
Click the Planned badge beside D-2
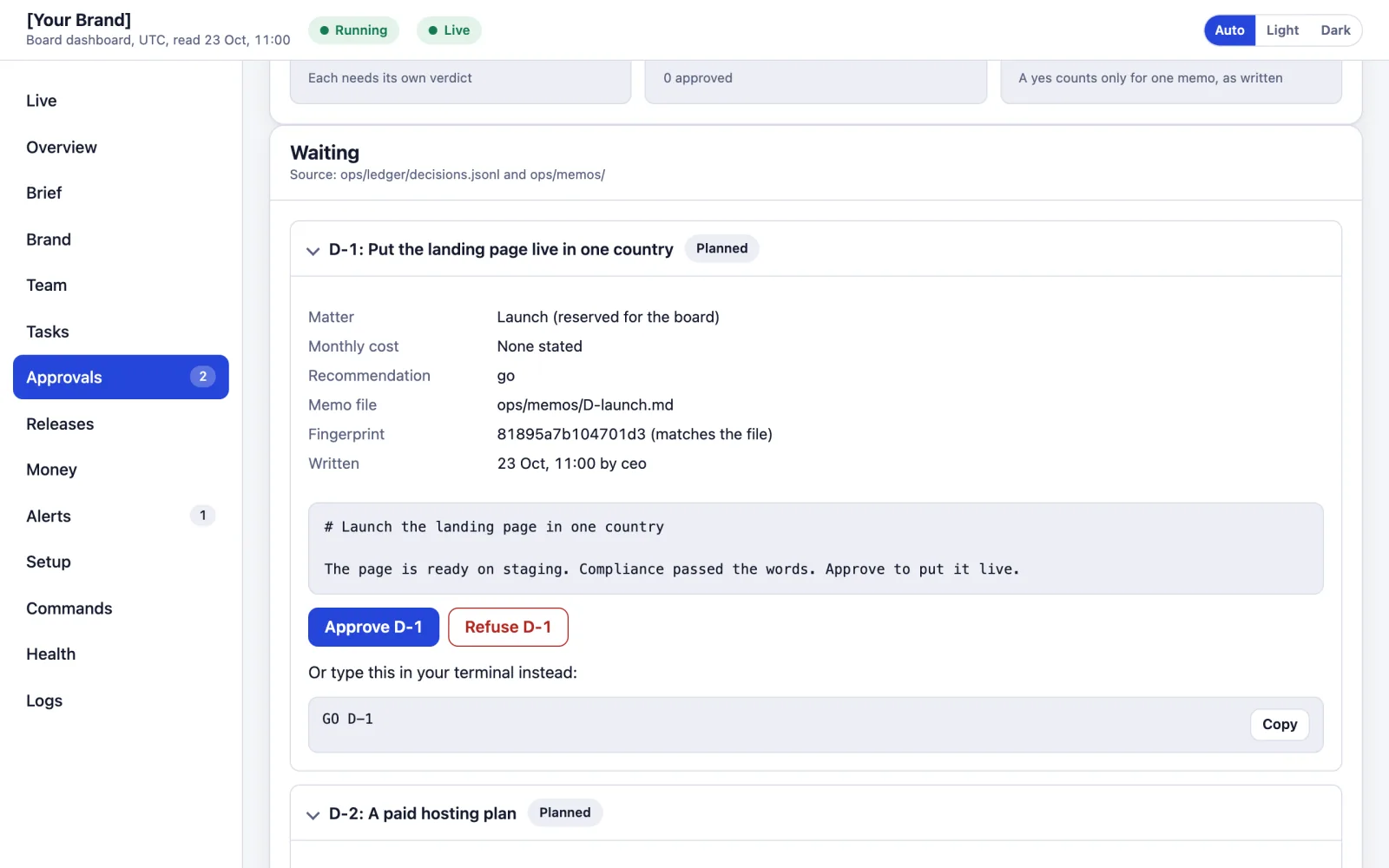(565, 812)
